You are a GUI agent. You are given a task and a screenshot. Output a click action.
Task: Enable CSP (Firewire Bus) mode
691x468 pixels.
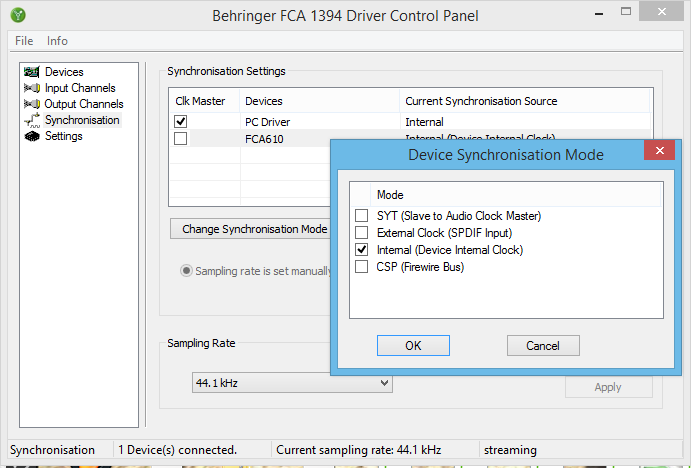coord(361,267)
